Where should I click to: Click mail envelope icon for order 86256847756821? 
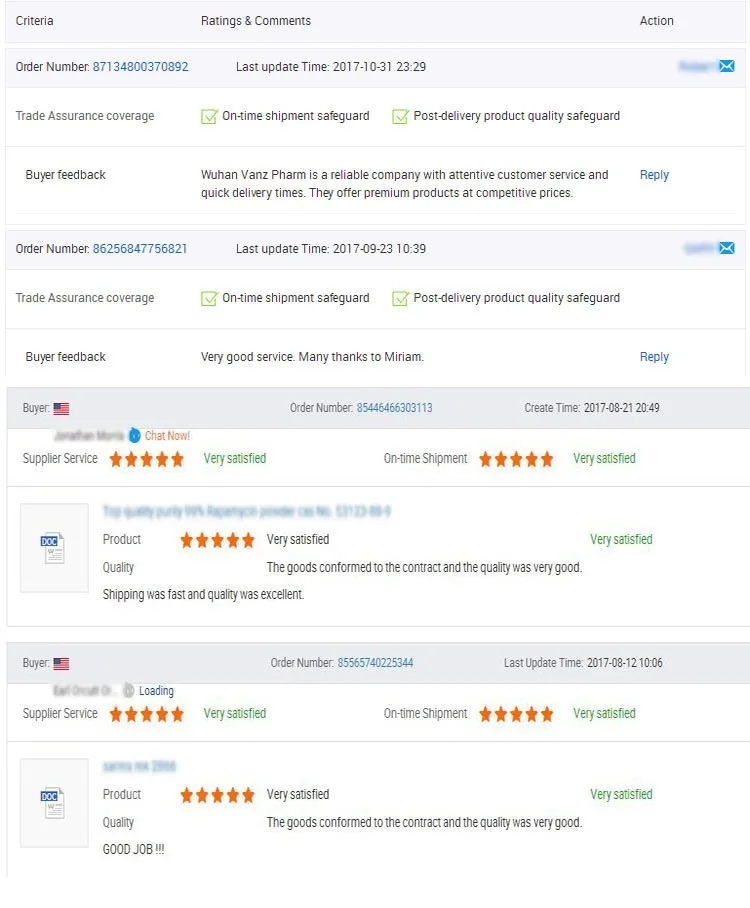727,248
